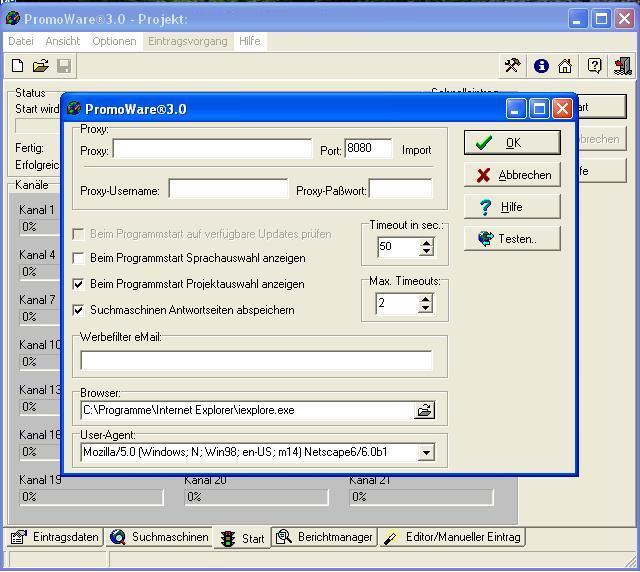The width and height of the screenshot is (640, 572).
Task: Click the Testen.. button
Action: [x=512, y=238]
